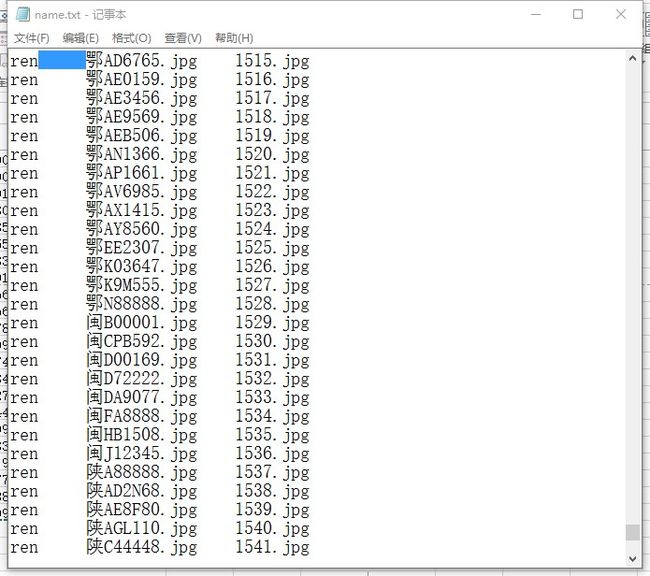
Task: Click on text 陕C44448.jpg
Action: (x=142, y=547)
